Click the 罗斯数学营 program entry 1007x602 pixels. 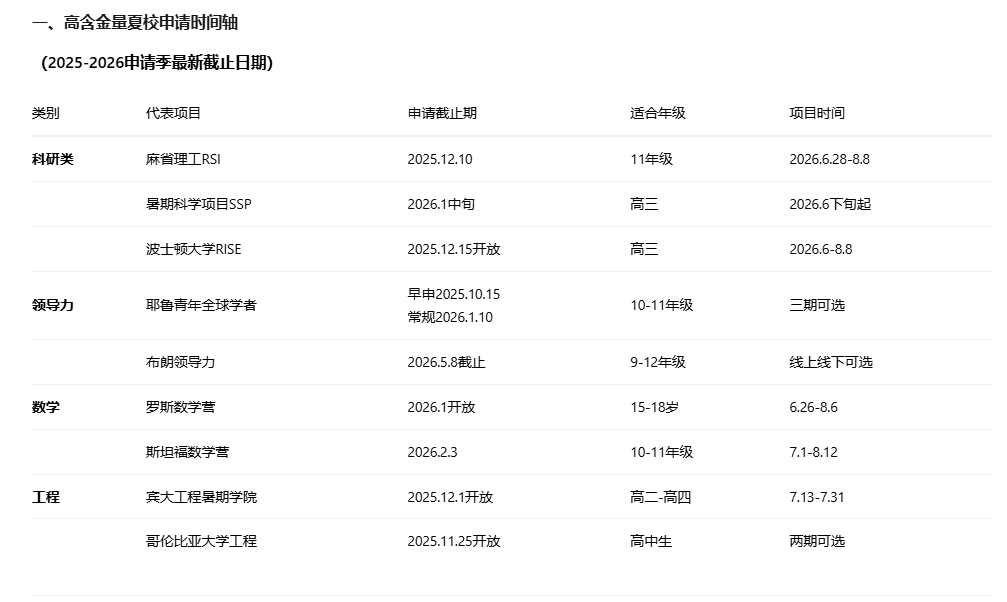180,407
